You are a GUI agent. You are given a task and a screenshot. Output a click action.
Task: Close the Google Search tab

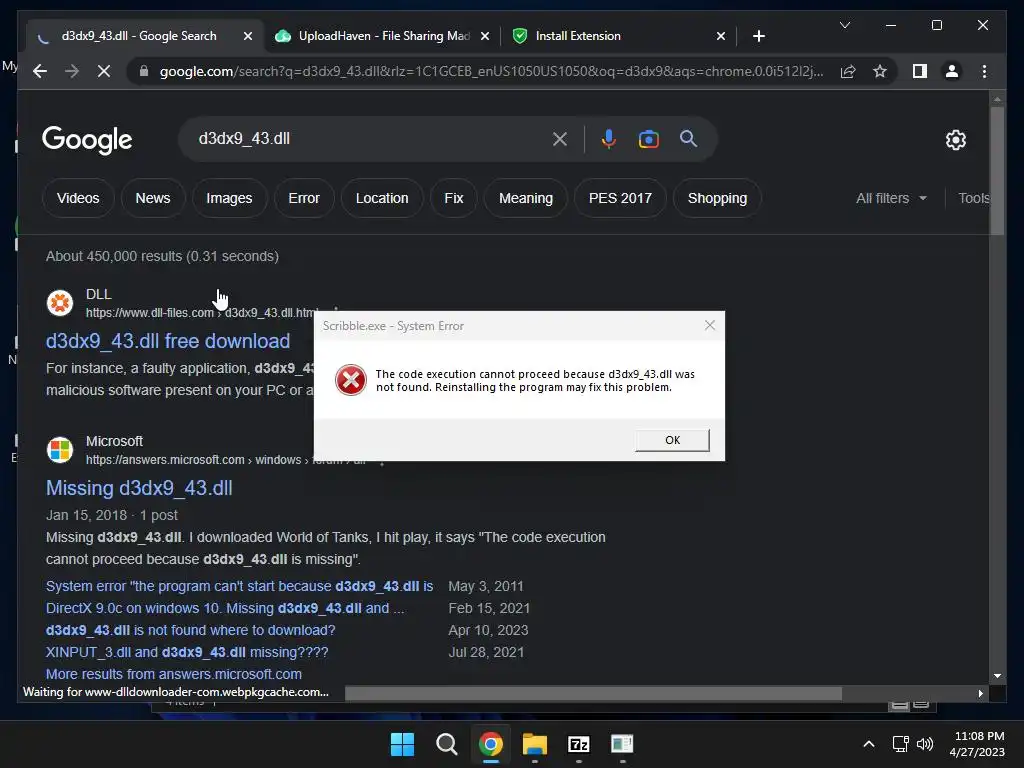248,36
